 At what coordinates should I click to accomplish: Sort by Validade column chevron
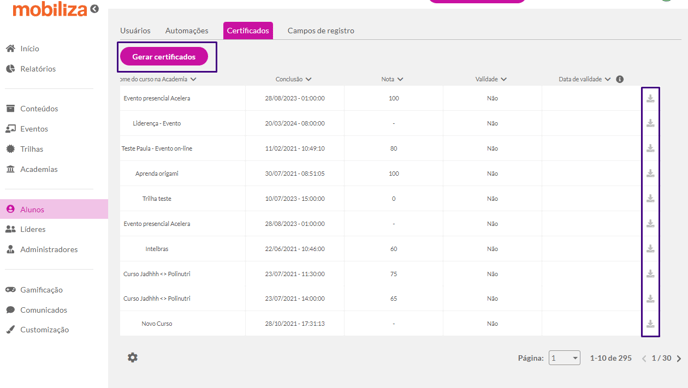(x=504, y=79)
